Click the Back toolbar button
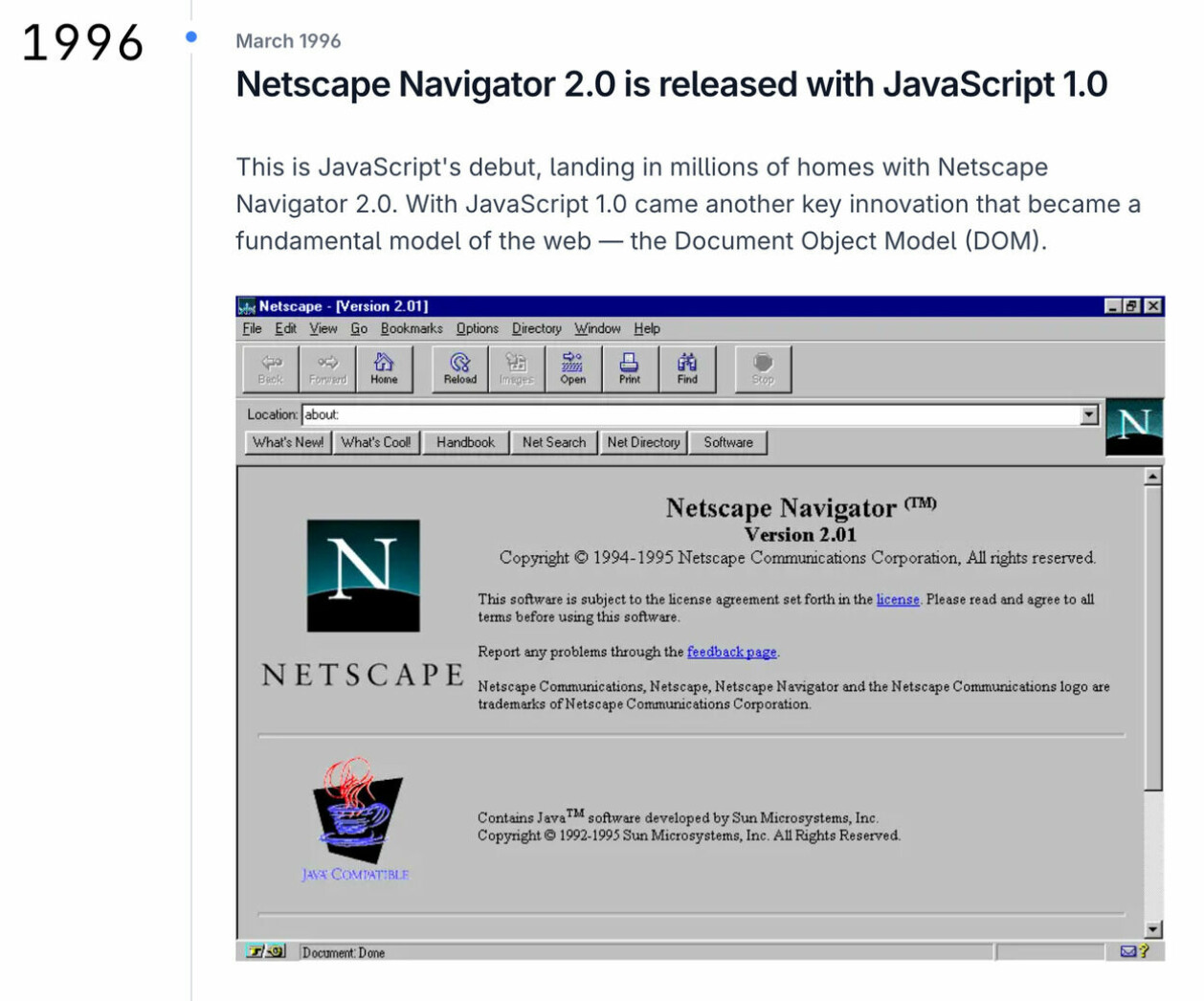This screenshot has width=1204, height=1001. [271, 368]
